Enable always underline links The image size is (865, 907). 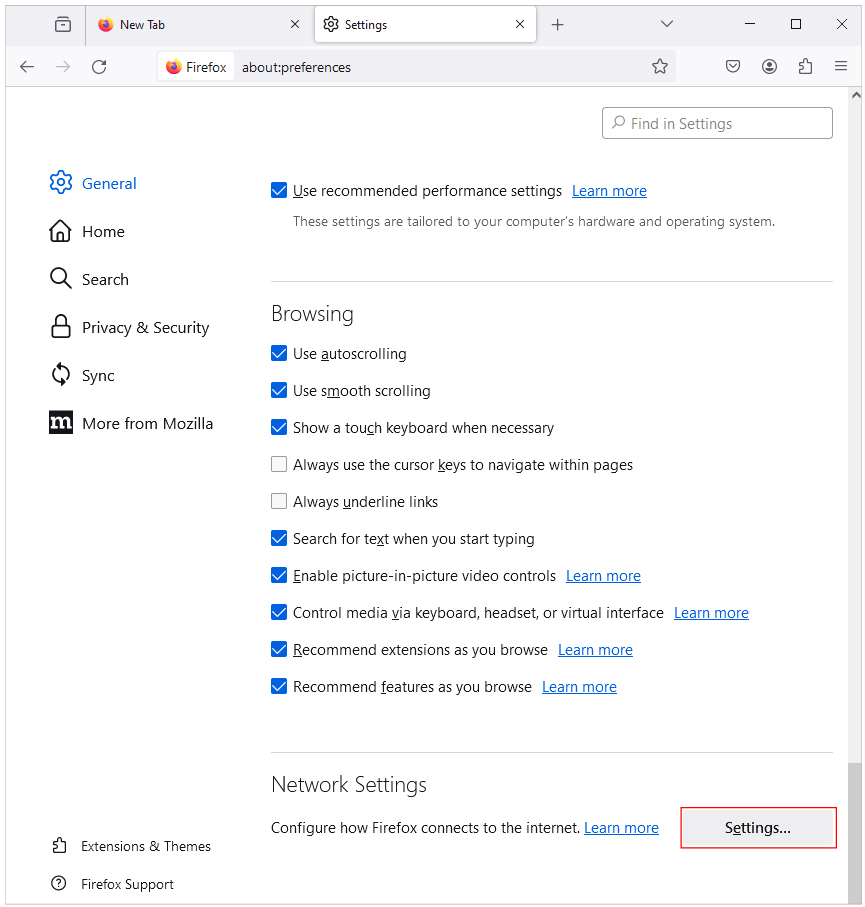click(279, 501)
